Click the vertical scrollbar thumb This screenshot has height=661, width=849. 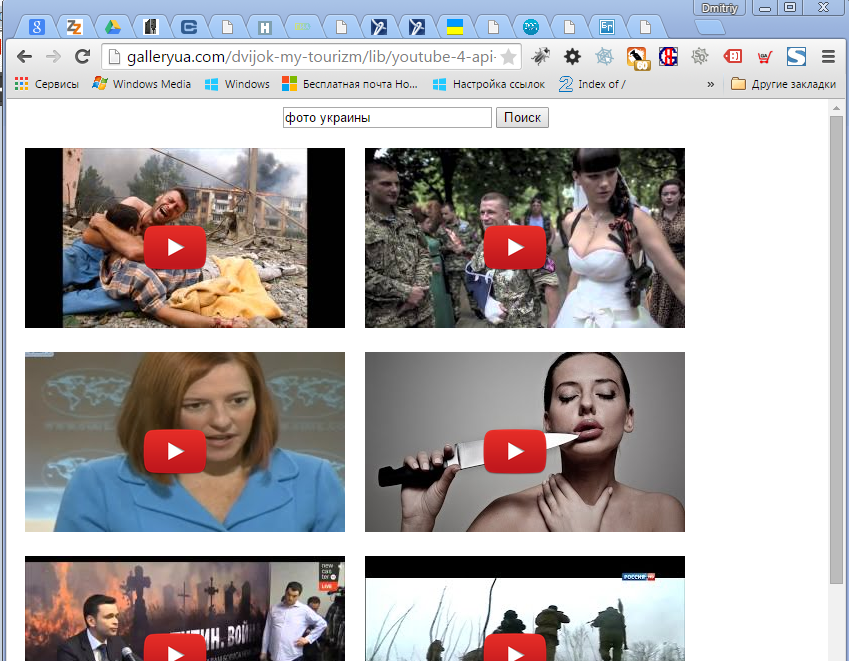coord(837,350)
